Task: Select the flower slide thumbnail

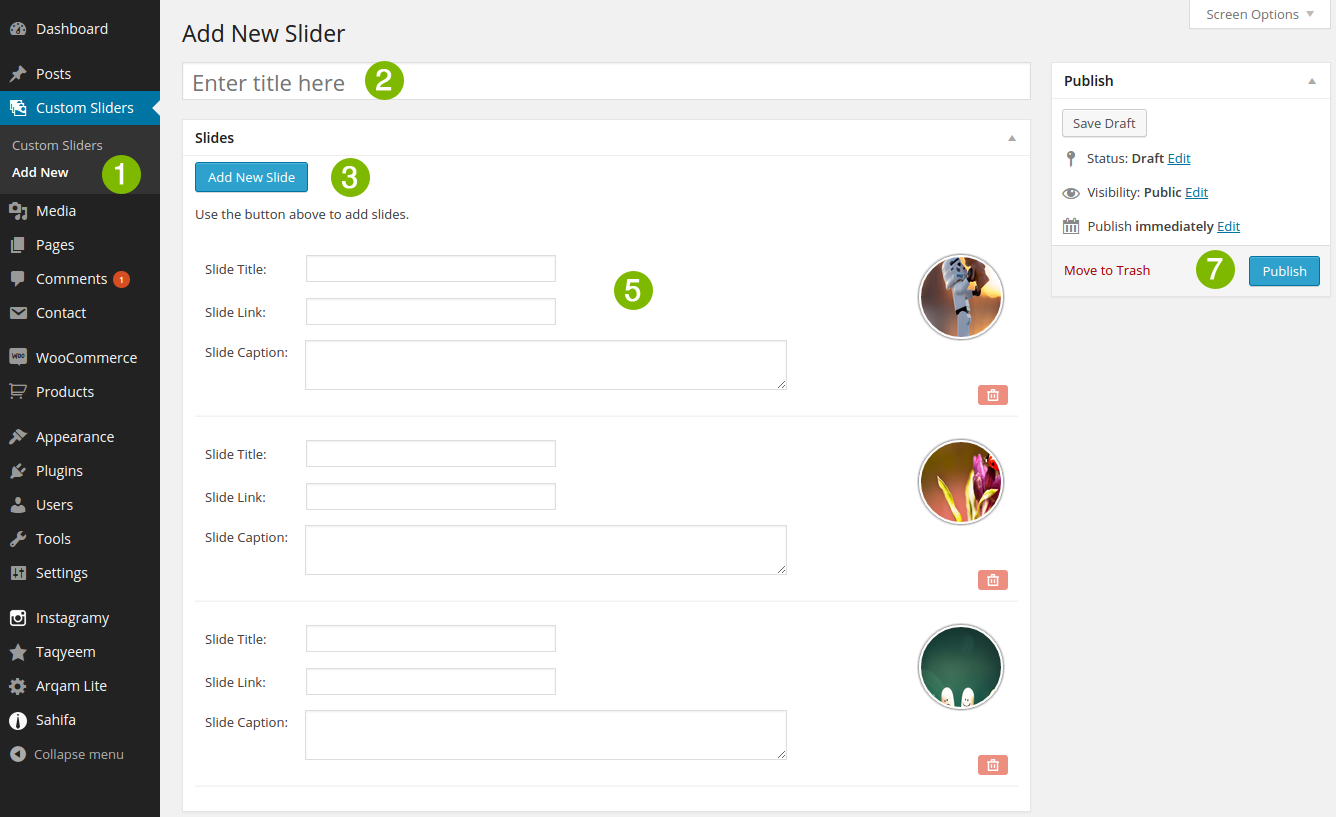Action: tap(960, 482)
